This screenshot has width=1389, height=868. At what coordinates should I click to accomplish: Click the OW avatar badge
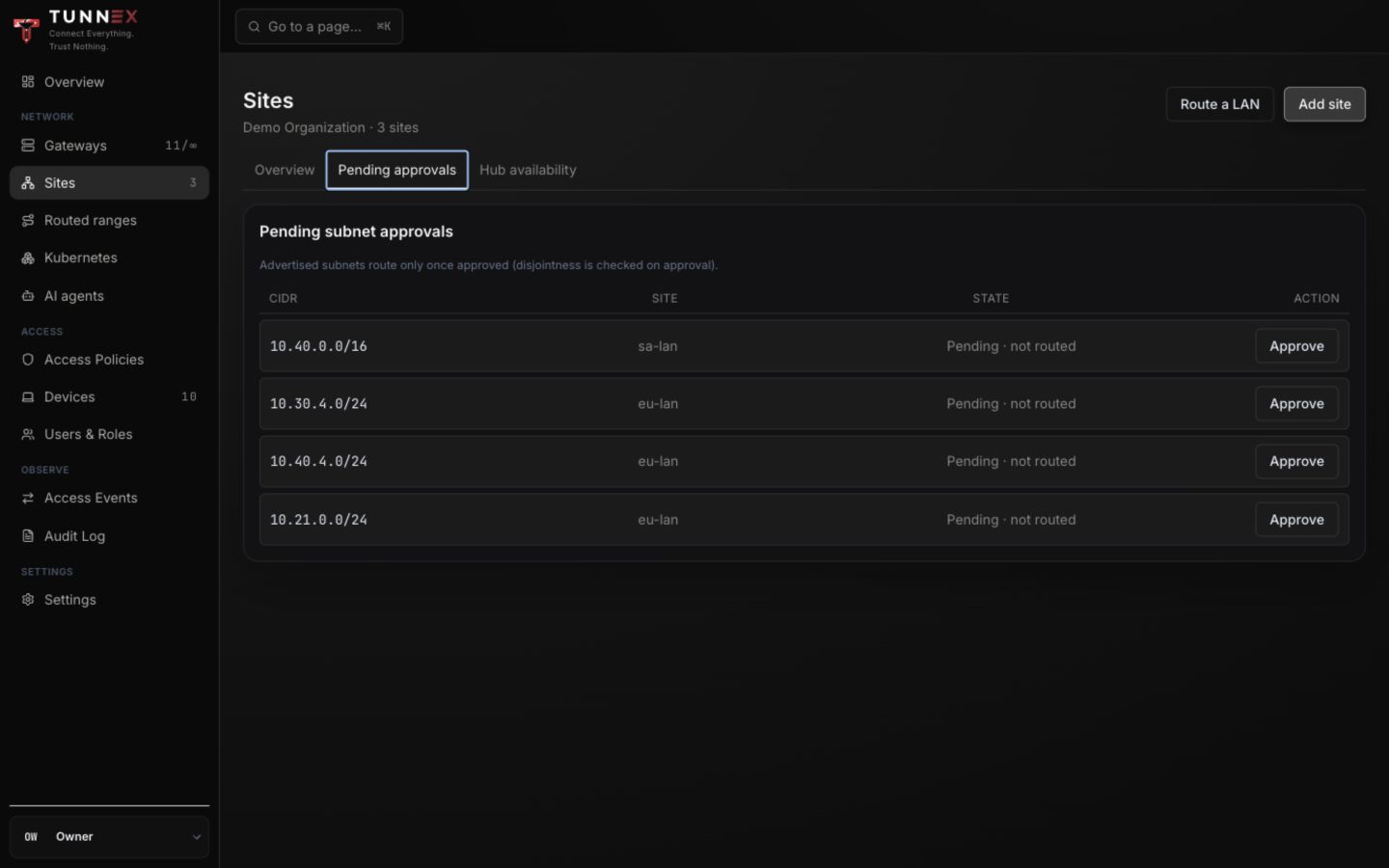(31, 837)
